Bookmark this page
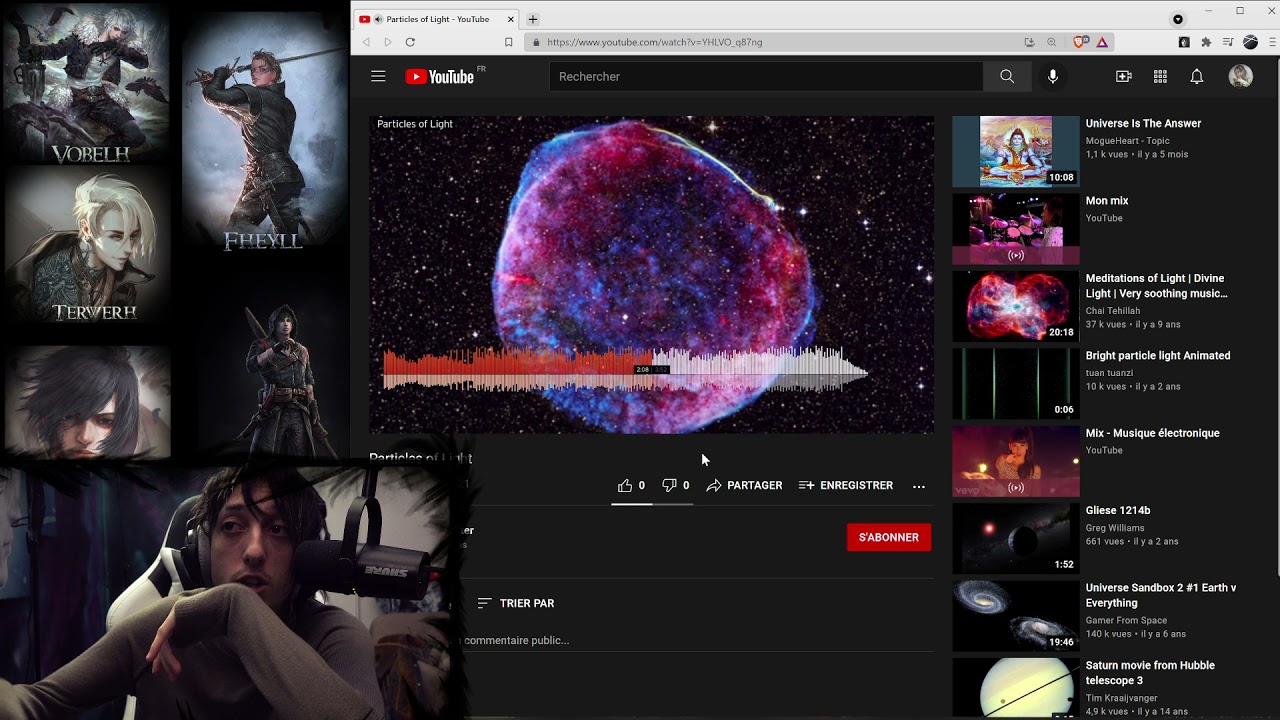 coord(508,42)
